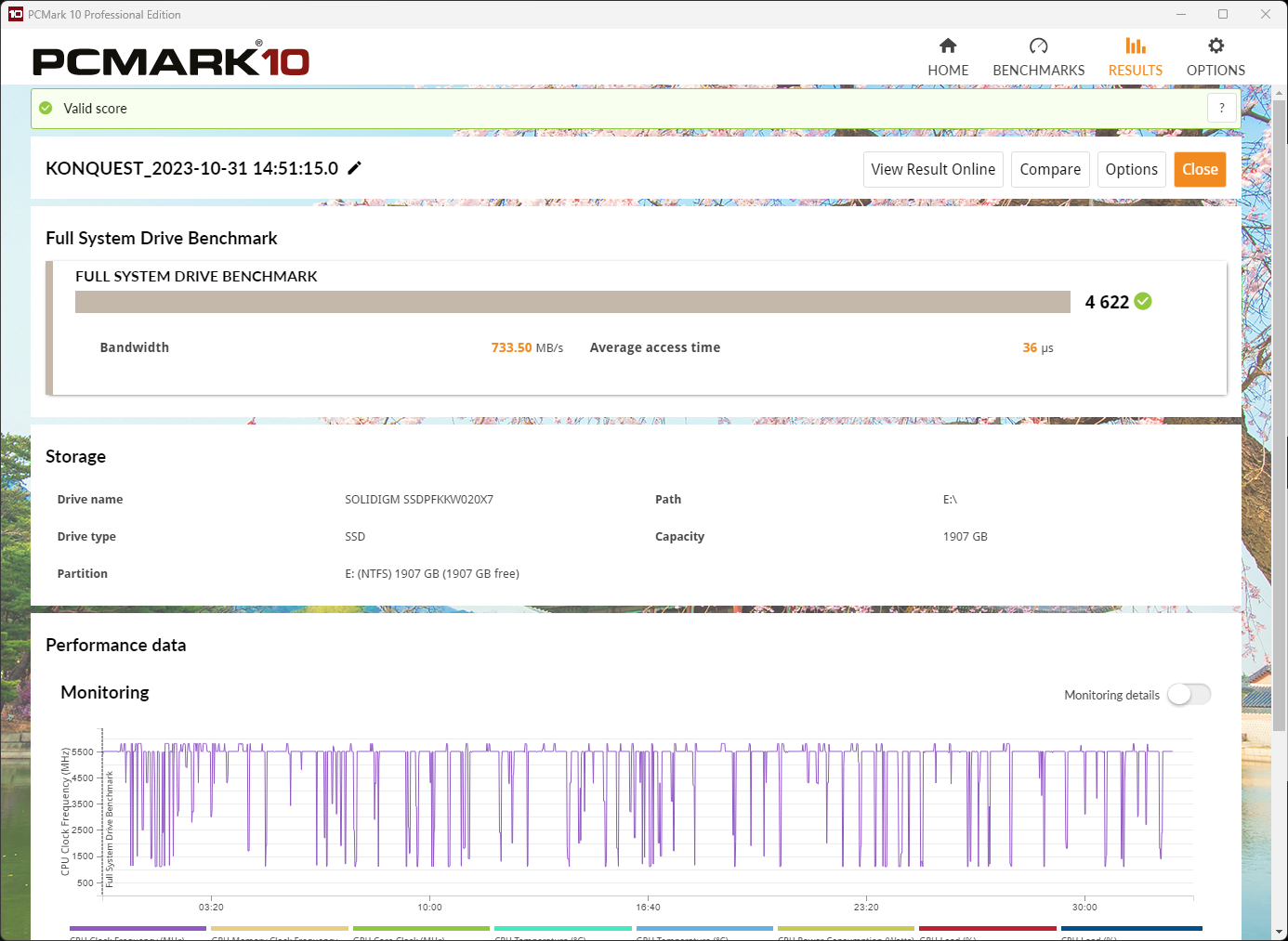The width and height of the screenshot is (1288, 941).
Task: Click the Path label
Action: tap(668, 499)
